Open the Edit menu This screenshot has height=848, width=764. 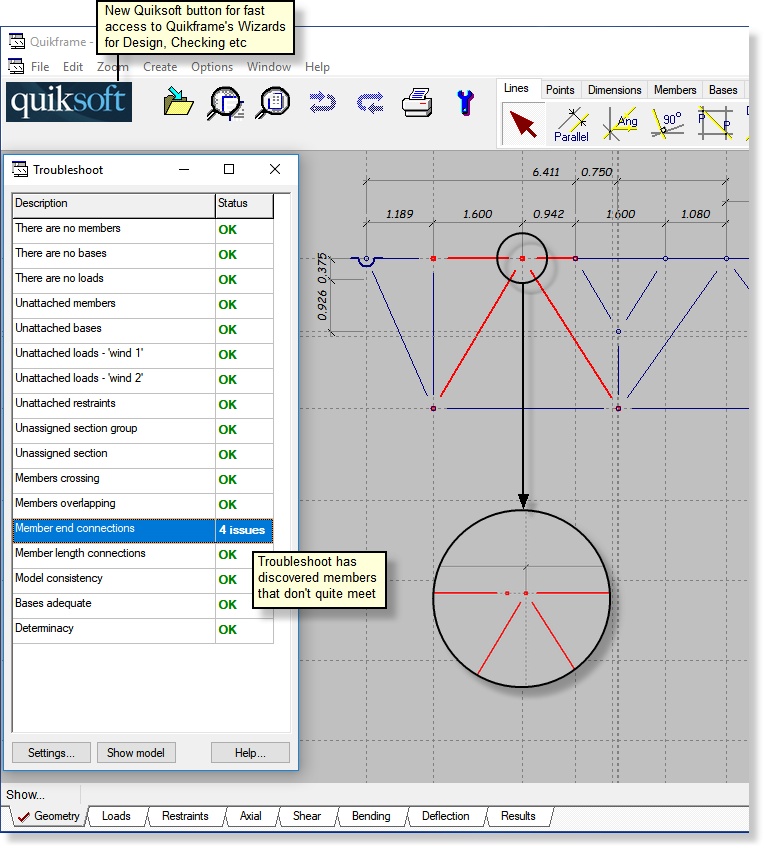(x=72, y=67)
